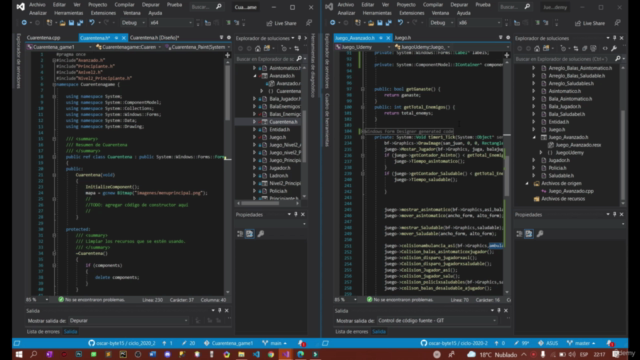Open Debug configuration dropdown in left window

point(133,23)
